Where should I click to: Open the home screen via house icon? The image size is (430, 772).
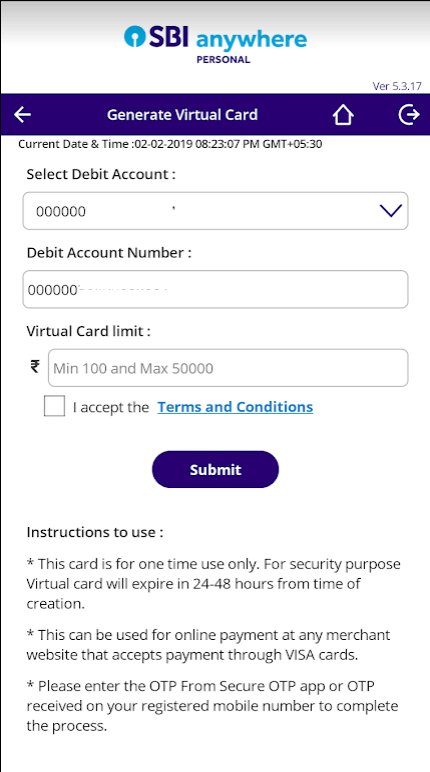click(343, 115)
